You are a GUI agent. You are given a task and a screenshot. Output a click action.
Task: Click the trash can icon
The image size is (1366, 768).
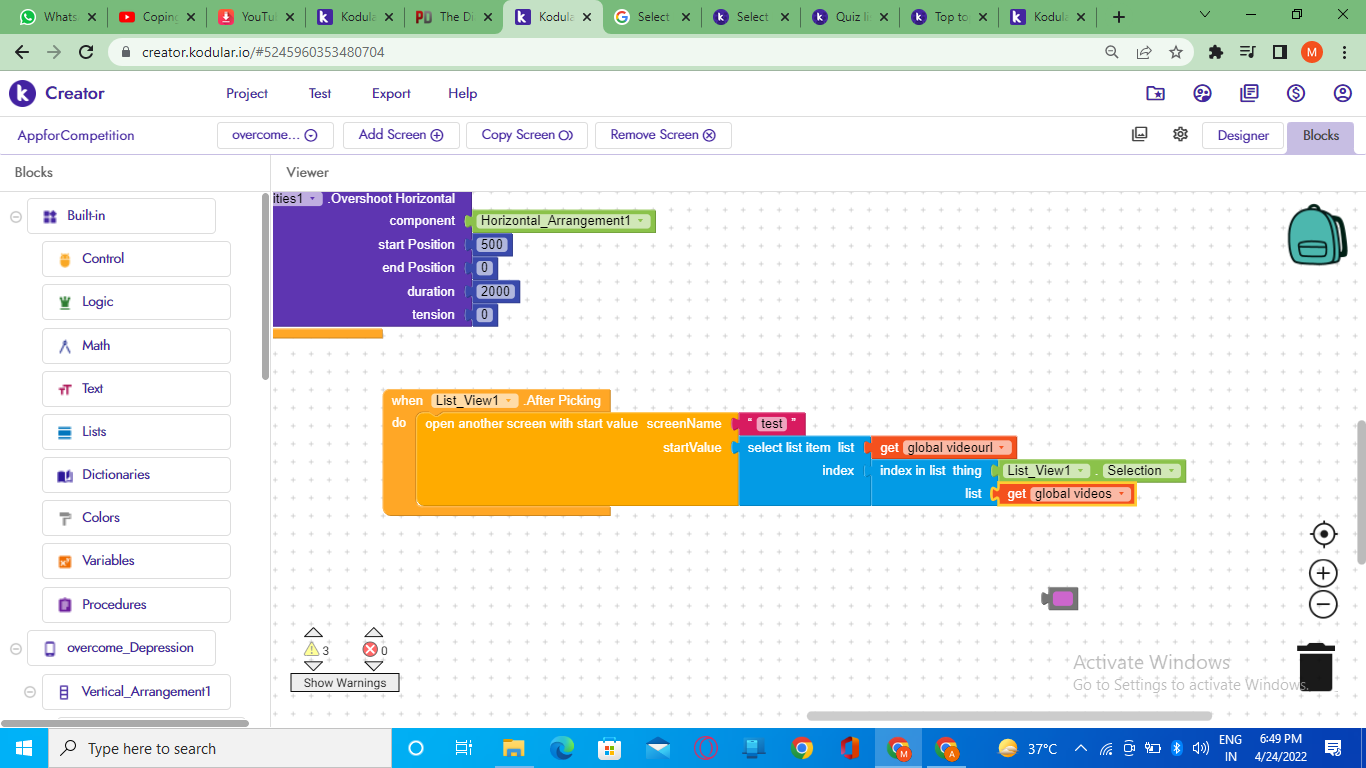point(1315,667)
